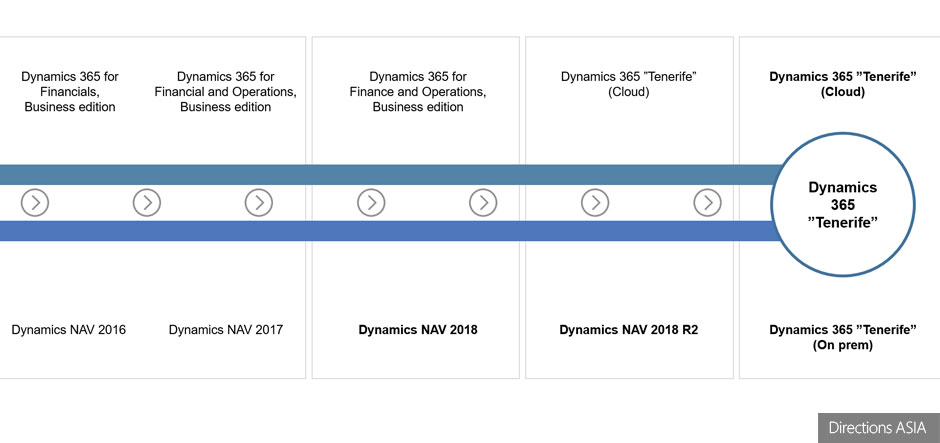Click the arrow circle nearest the large Tenerife circle
Screen dimensions: 940x443
(707, 203)
